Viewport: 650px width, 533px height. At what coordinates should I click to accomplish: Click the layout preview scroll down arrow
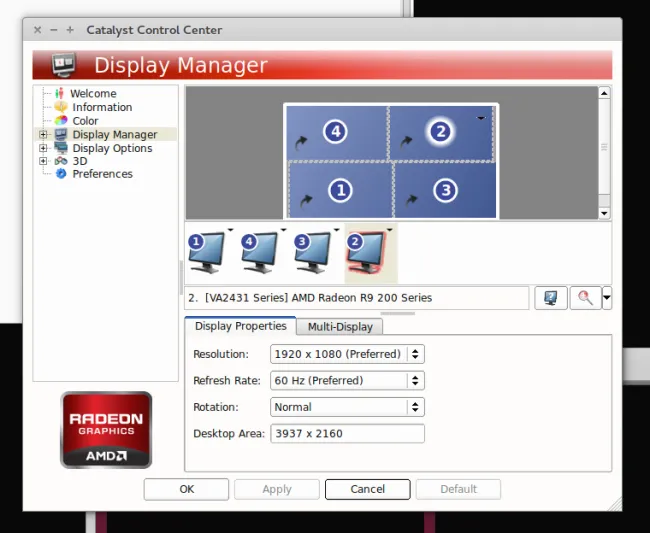click(604, 213)
